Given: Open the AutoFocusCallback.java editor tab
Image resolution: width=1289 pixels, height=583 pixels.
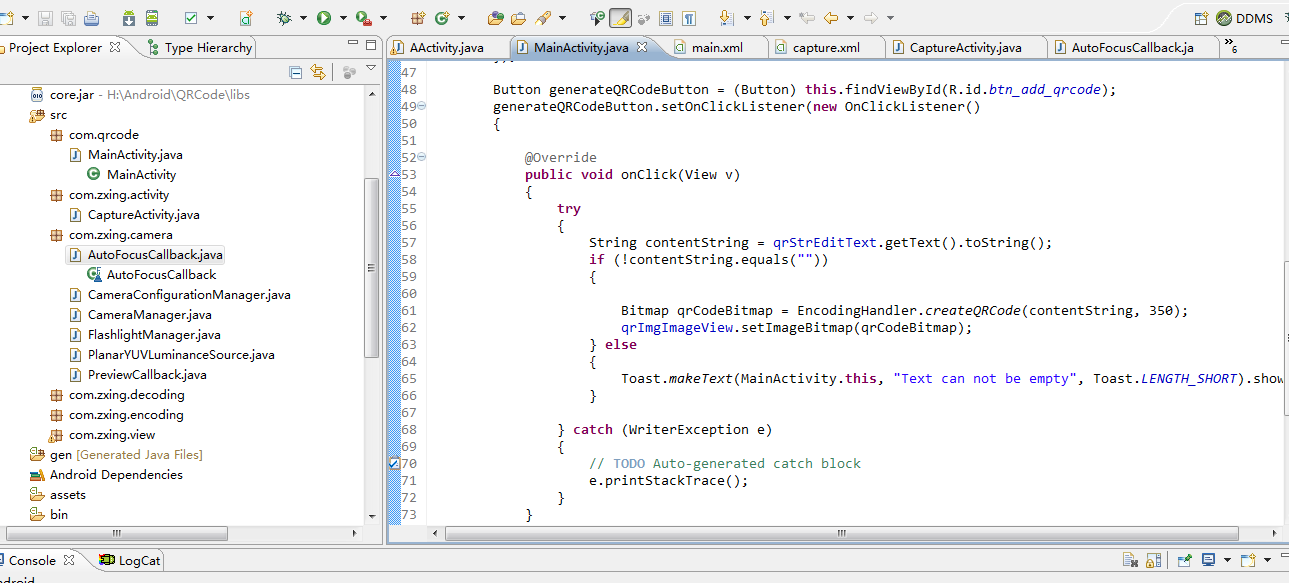Looking at the screenshot, I should point(1123,47).
